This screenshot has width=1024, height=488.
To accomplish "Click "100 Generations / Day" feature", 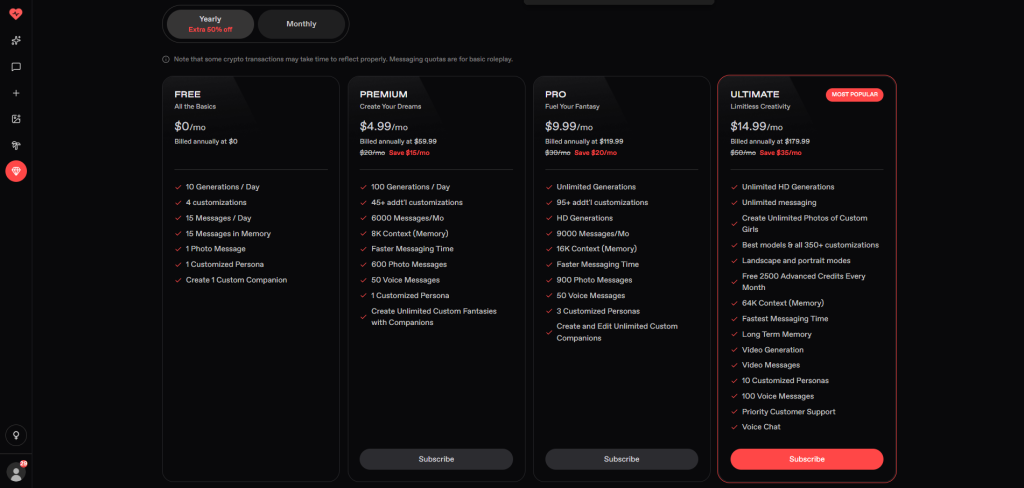I will [x=411, y=187].
